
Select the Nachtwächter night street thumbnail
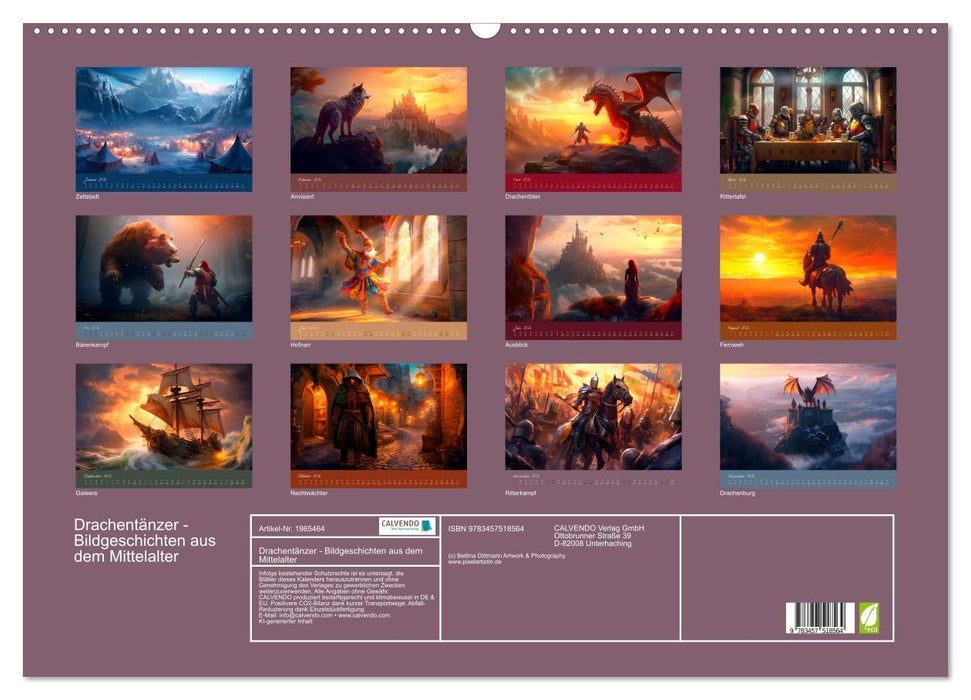point(378,417)
